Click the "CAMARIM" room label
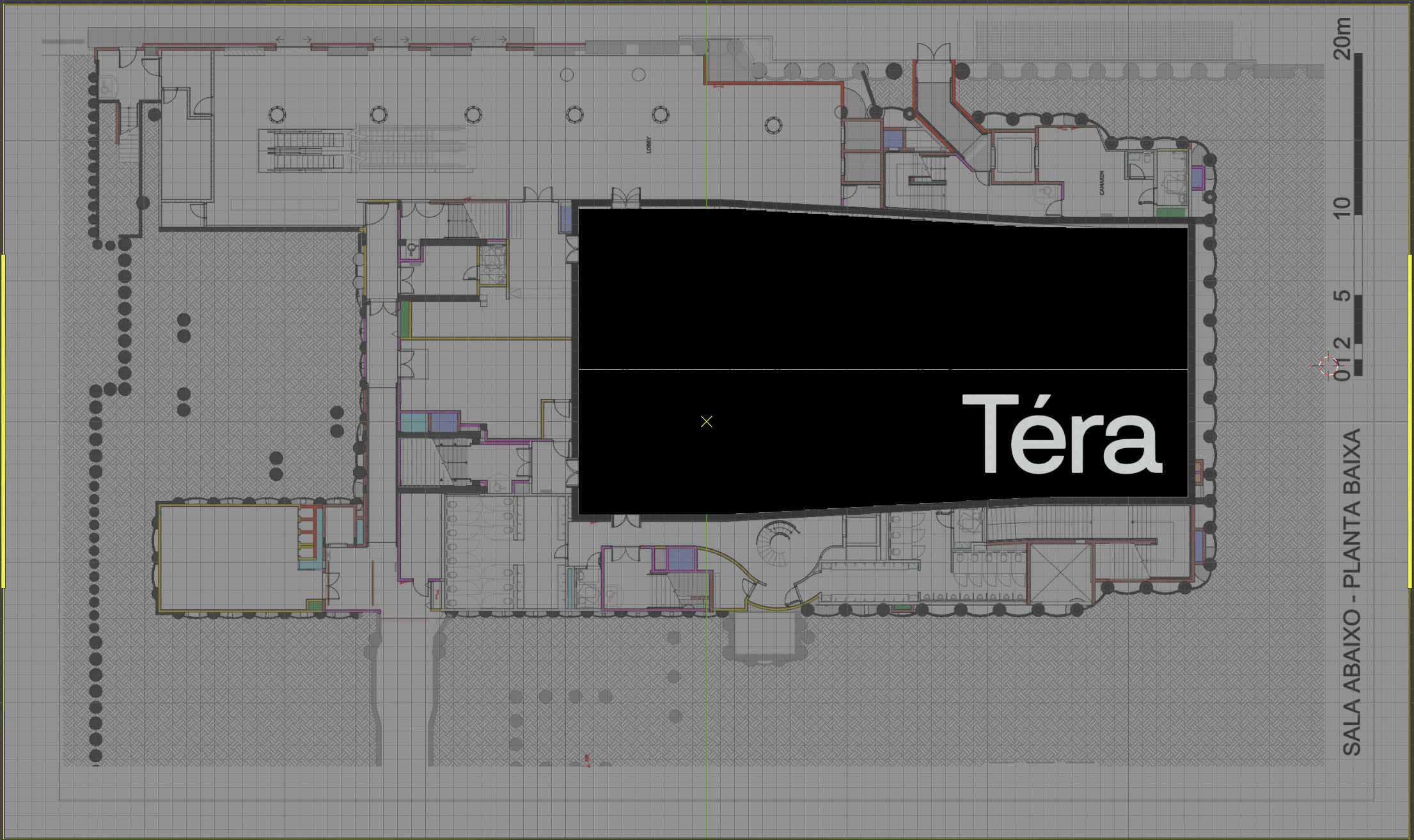Viewport: 1414px width, 840px height. [1102, 183]
